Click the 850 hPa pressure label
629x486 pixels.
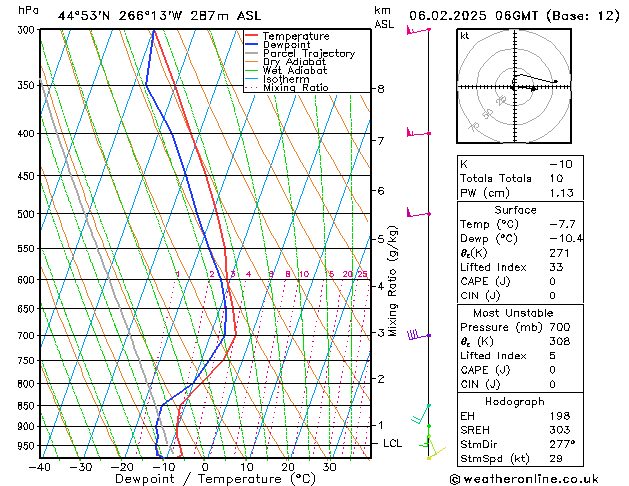click(x=28, y=406)
